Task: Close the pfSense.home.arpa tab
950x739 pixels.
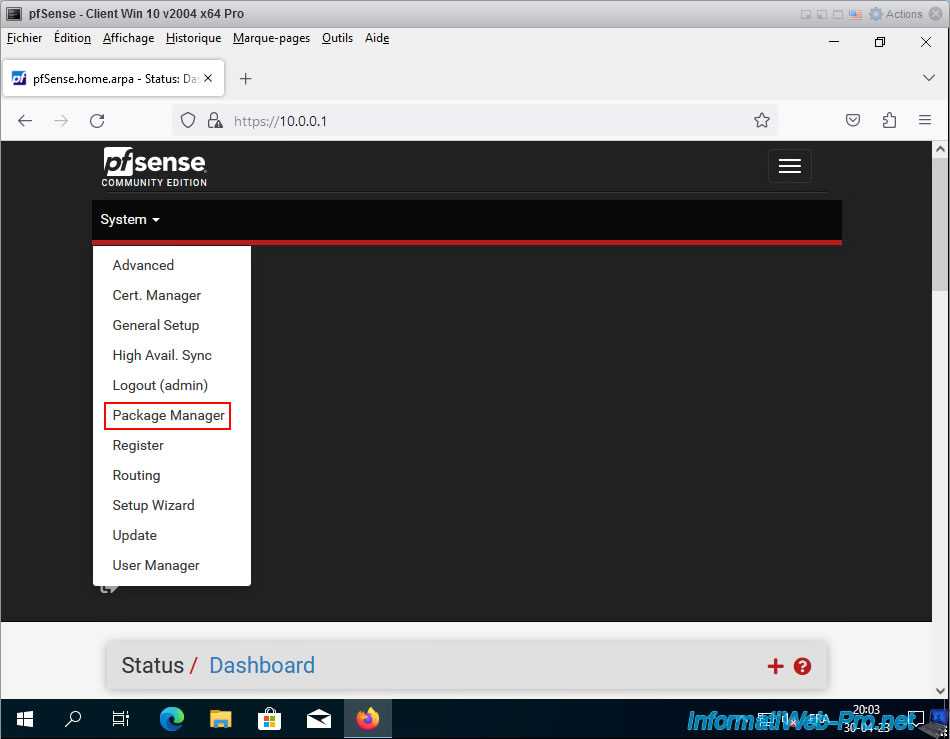Action: (208, 78)
